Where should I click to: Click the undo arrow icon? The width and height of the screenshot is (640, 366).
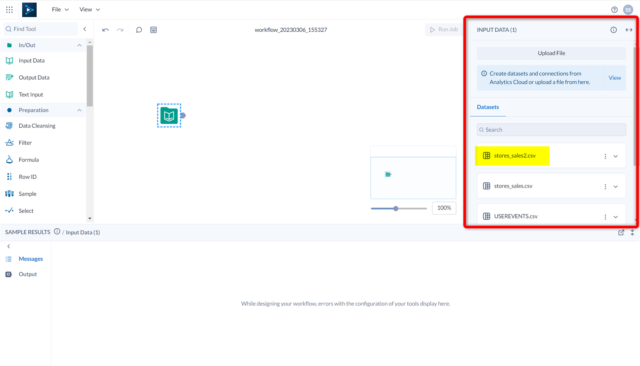[x=105, y=30]
